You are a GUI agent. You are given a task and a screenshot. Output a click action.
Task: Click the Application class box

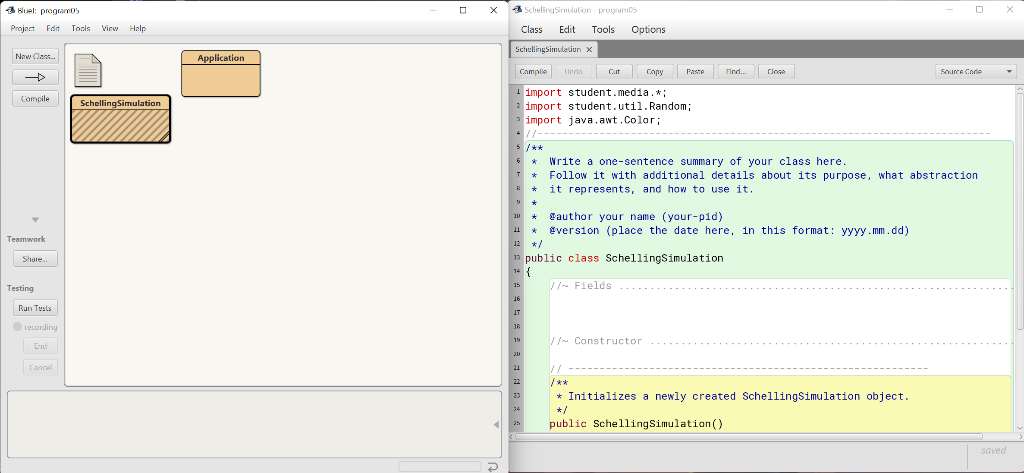click(x=220, y=73)
